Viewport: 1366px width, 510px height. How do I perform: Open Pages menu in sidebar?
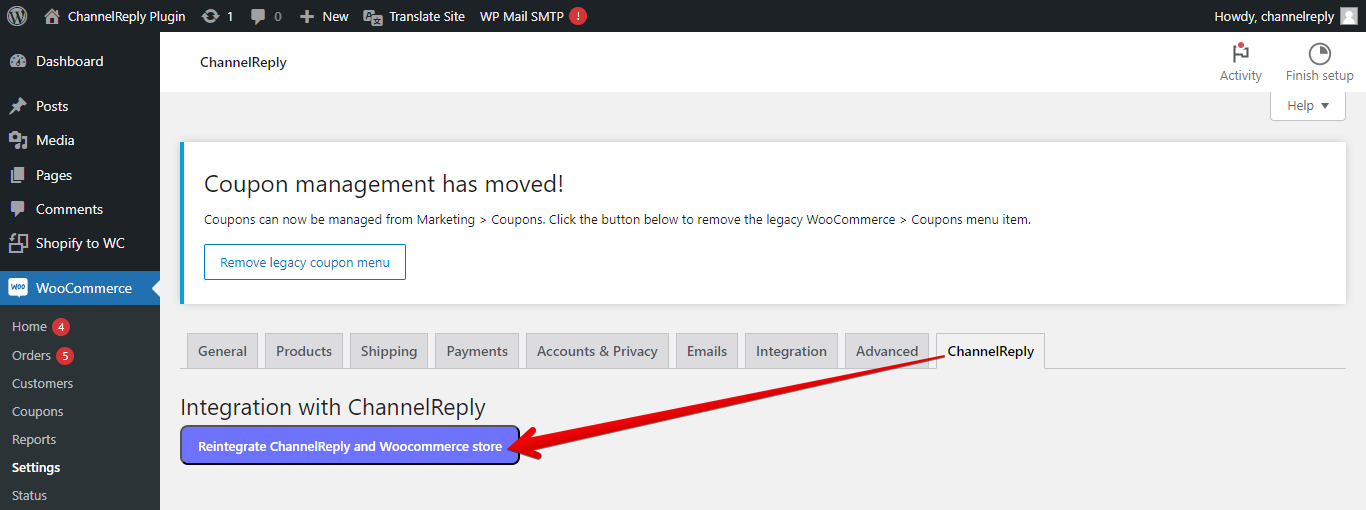(54, 175)
